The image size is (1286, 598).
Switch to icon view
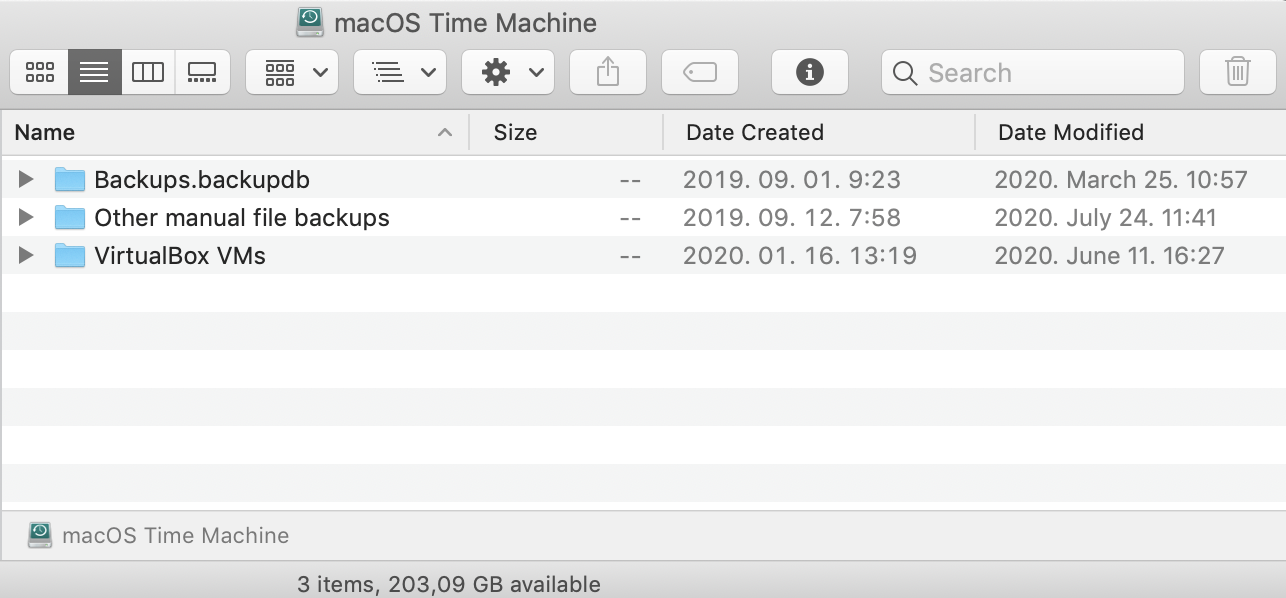click(x=40, y=72)
